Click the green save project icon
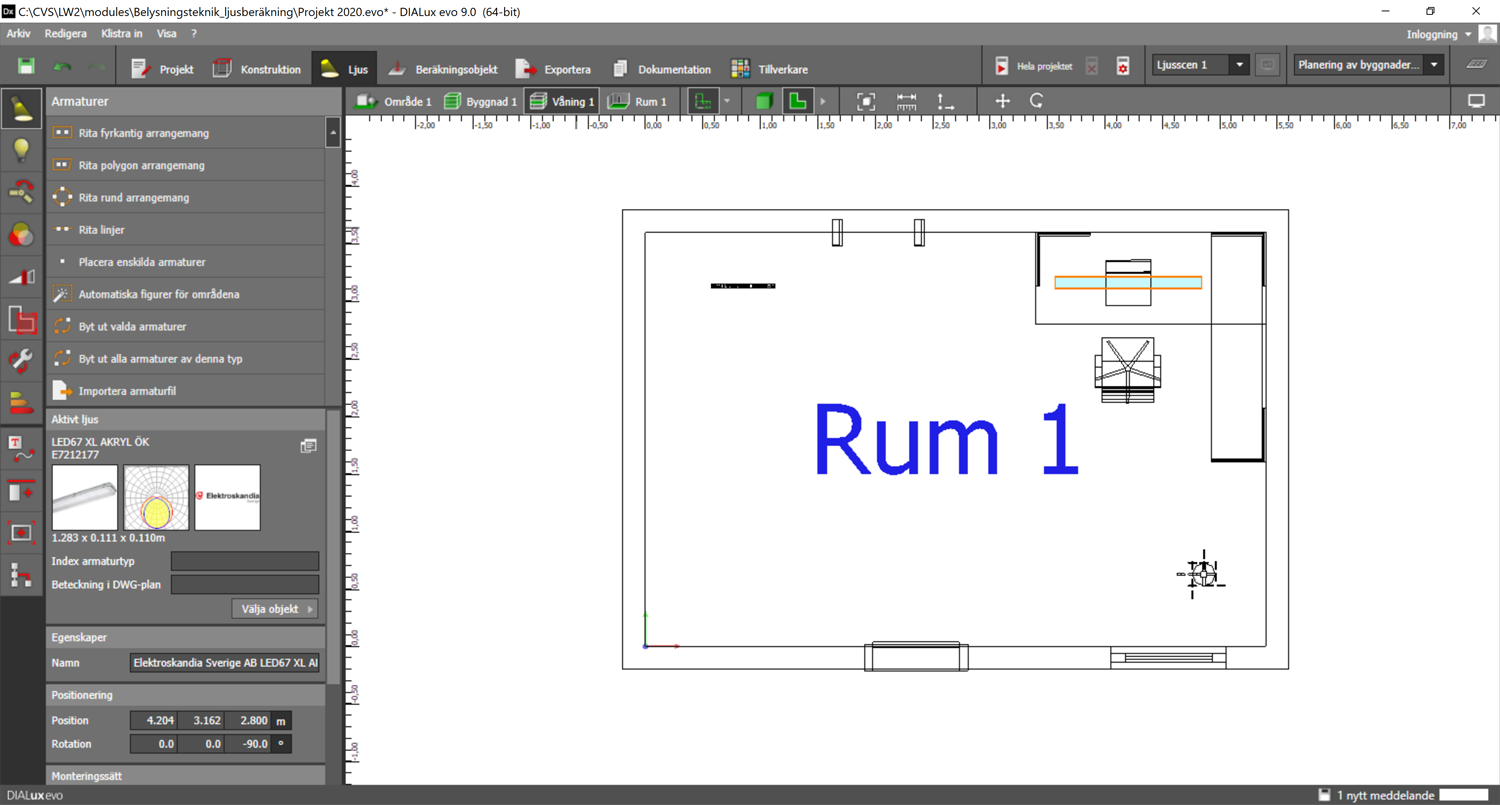Image resolution: width=1500 pixels, height=805 pixels. (26, 67)
